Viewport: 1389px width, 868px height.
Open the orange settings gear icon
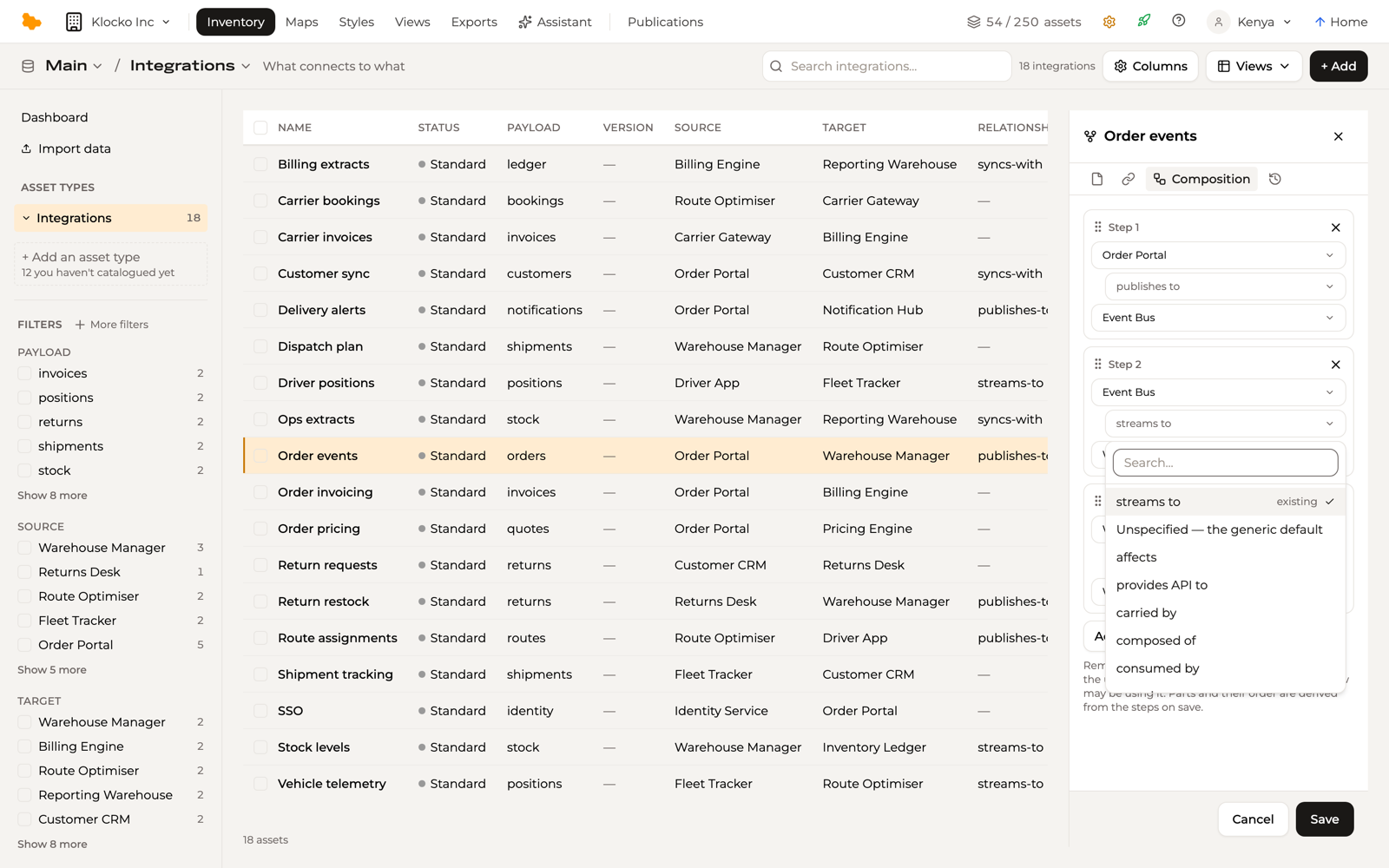[1109, 22]
